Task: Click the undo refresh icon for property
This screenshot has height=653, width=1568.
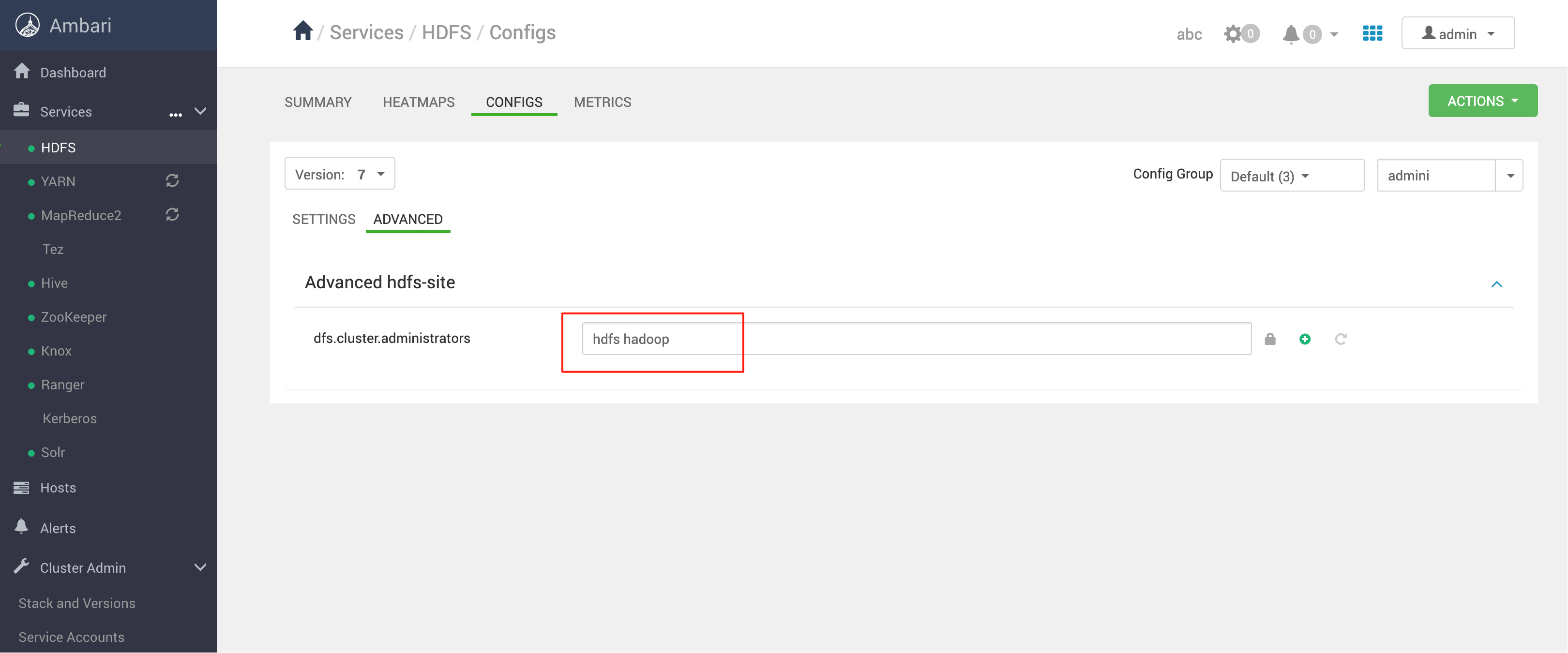Action: point(1341,339)
